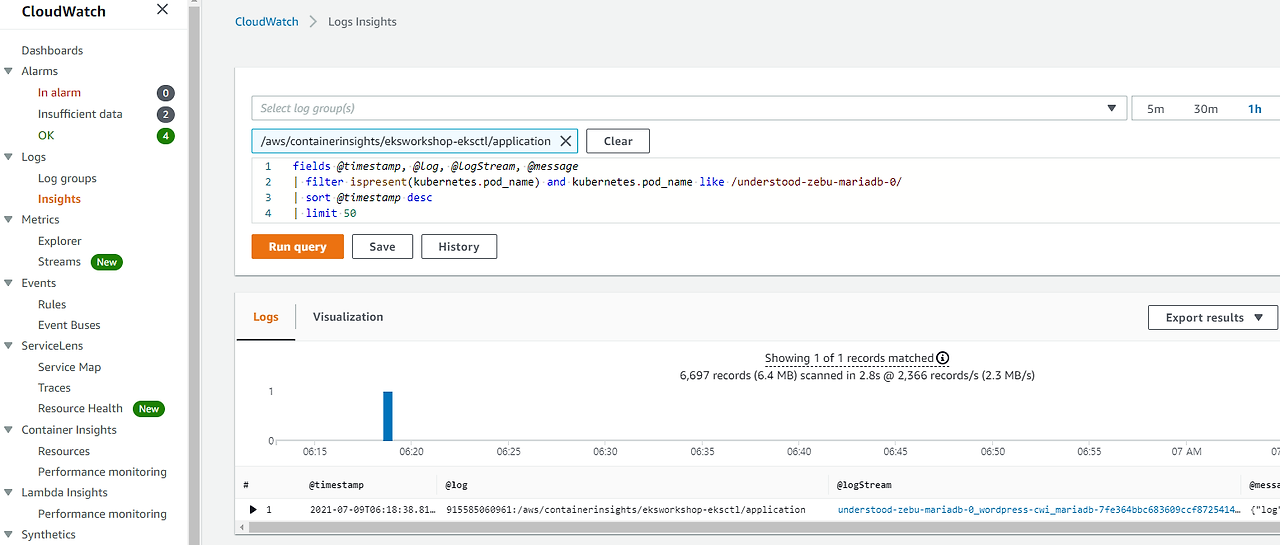Open Lambda Insights Performance monitoring
The width and height of the screenshot is (1280, 545).
pyautogui.click(x=102, y=514)
